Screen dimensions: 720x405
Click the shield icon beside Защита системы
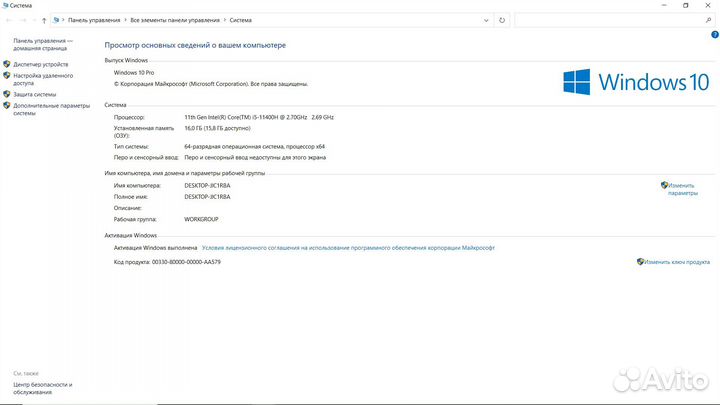point(7,94)
